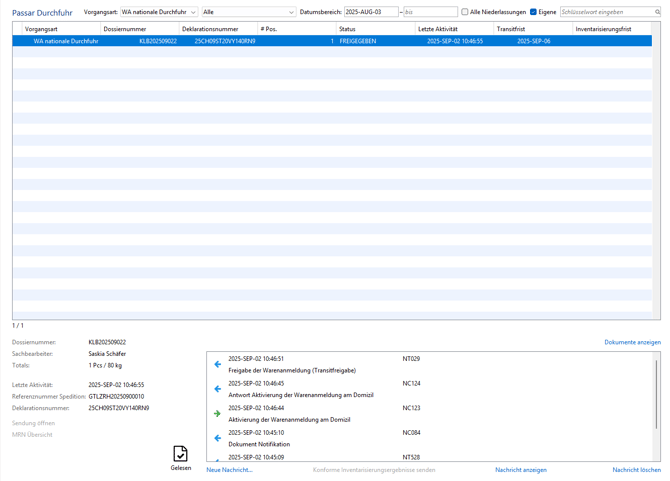Select message Freigabe der Warenanmeldung (Transitfreigabe)

click(292, 370)
